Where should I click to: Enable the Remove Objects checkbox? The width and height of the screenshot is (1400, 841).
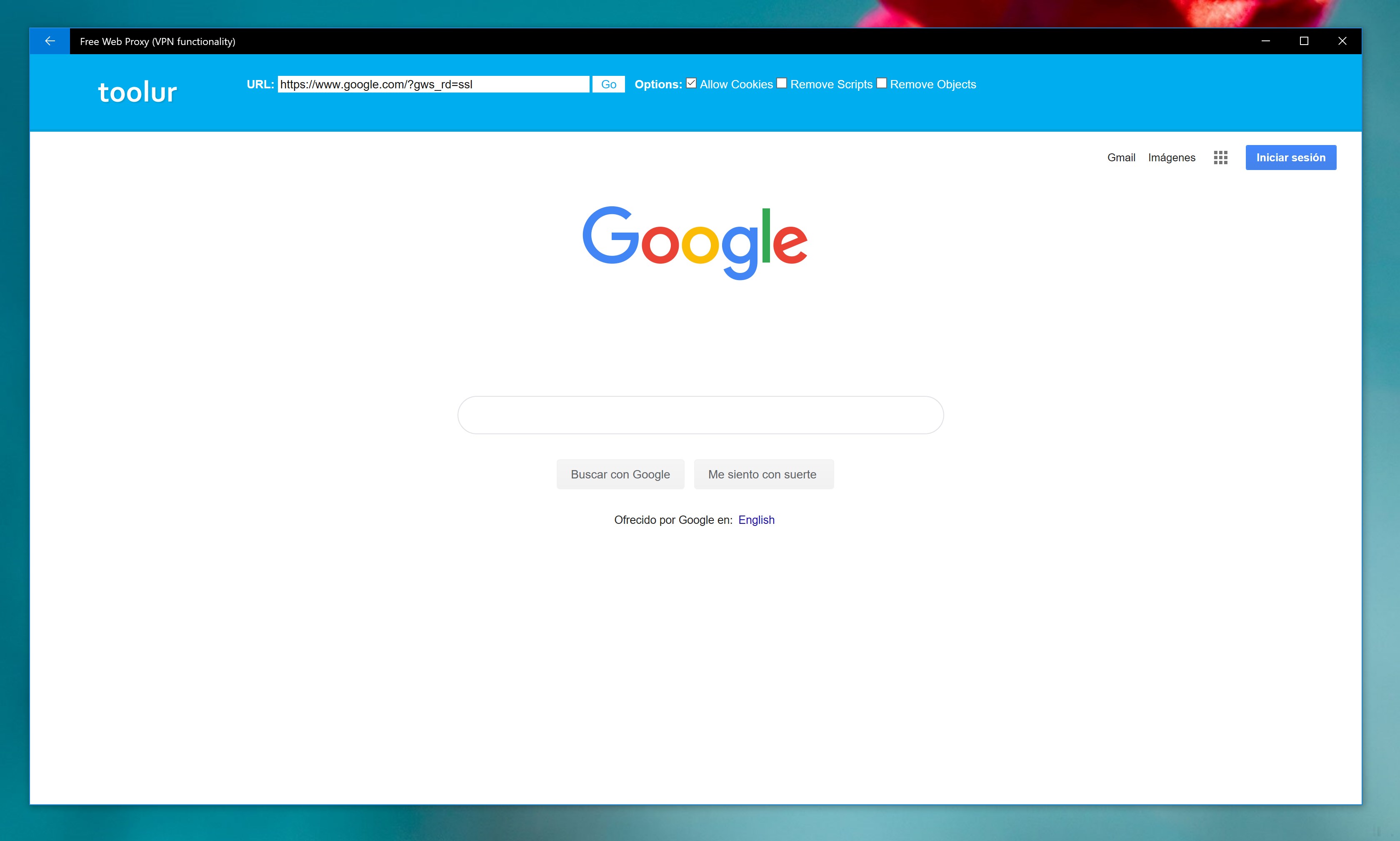coord(882,83)
